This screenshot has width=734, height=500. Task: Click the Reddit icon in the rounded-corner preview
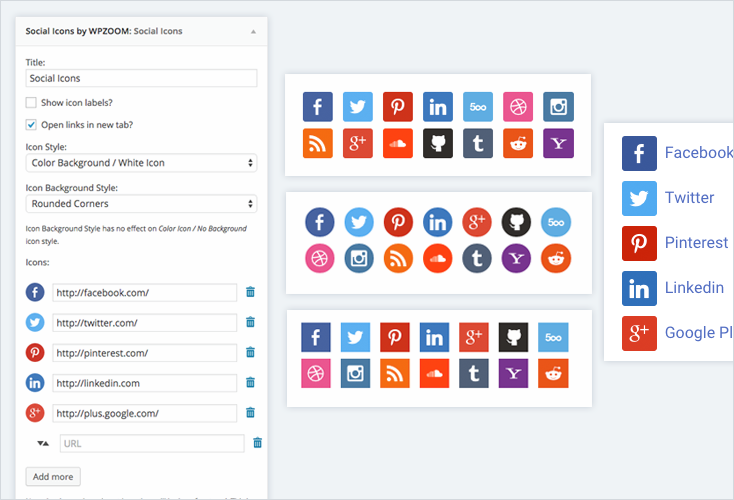pos(518,143)
